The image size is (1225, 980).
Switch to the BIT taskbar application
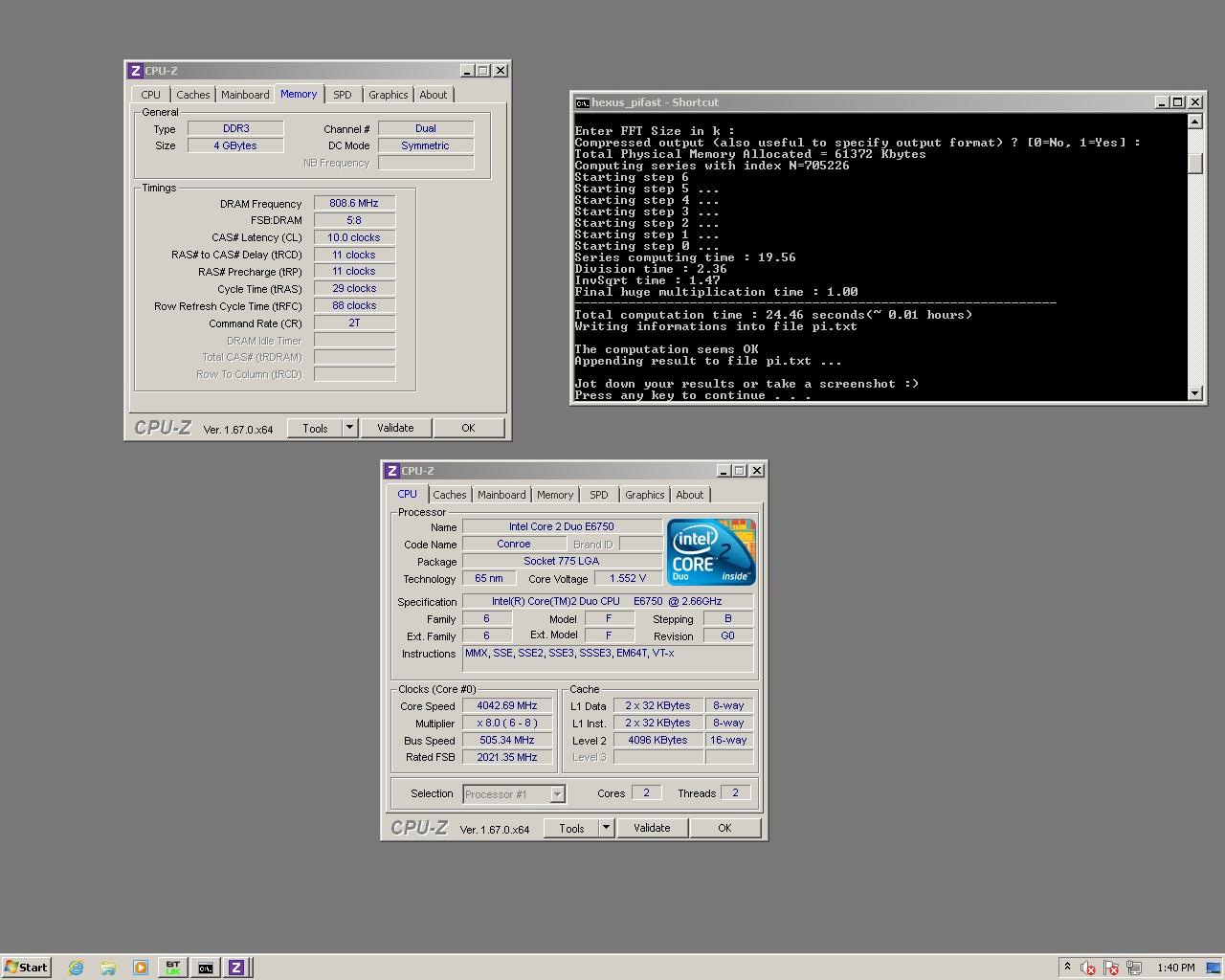173,968
